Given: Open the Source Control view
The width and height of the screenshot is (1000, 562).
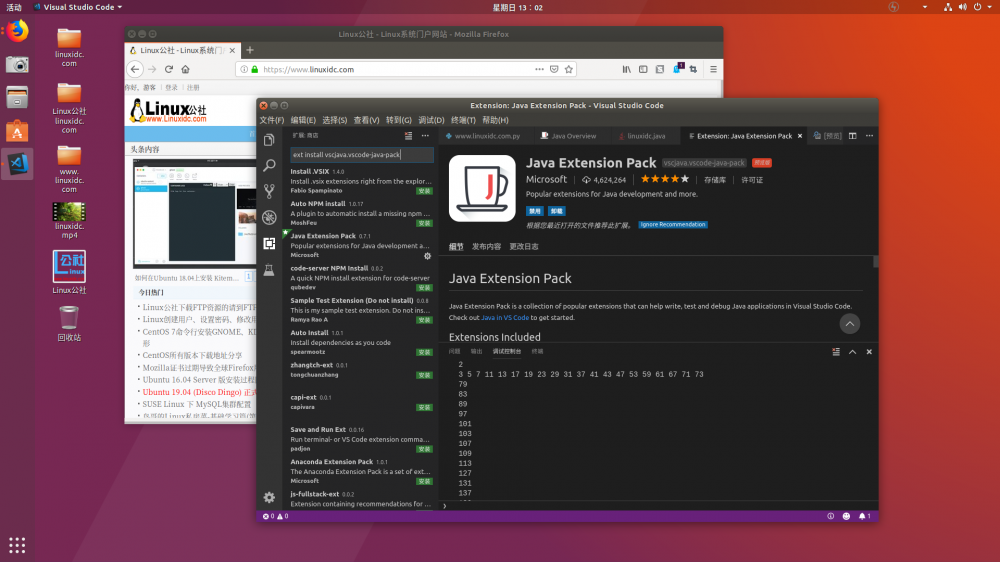Looking at the screenshot, I should tap(269, 191).
